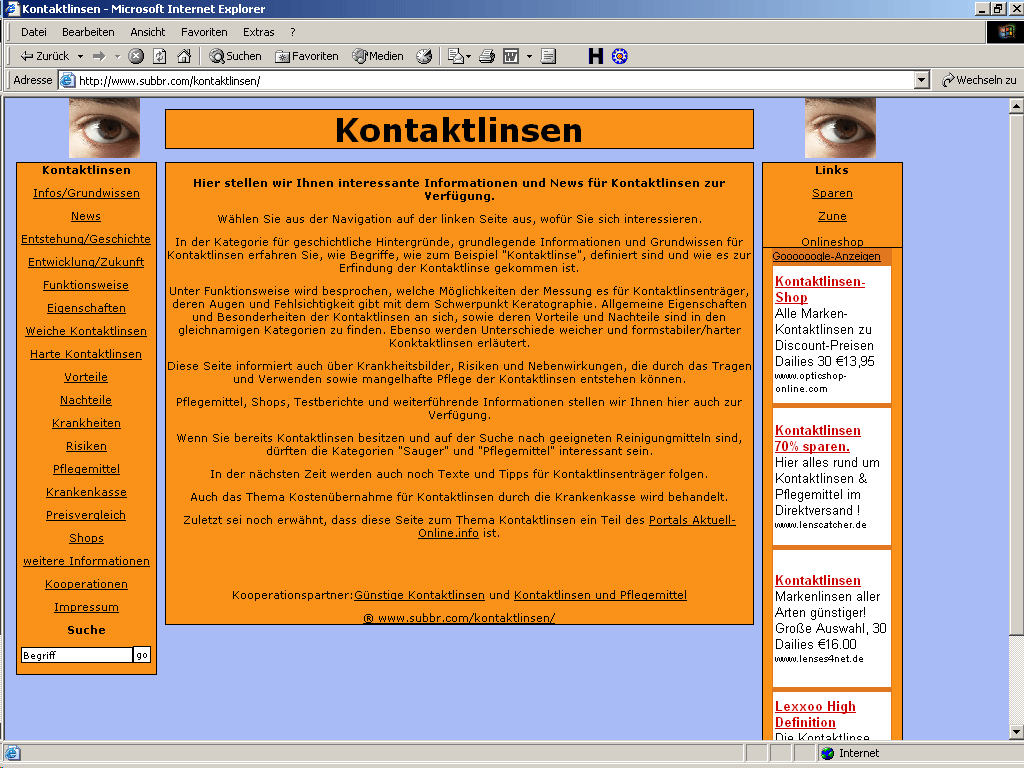Refresh the page with the reload icon

159,56
